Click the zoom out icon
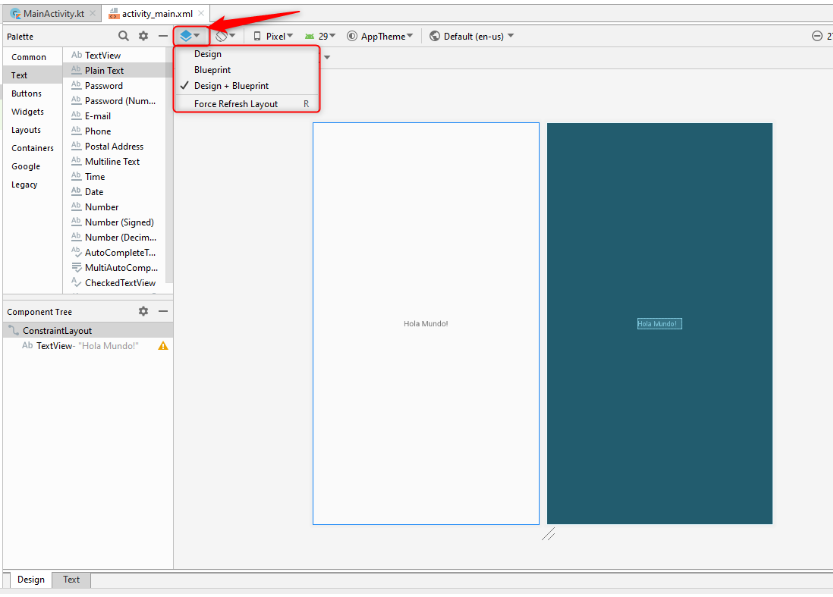Image resolution: width=833 pixels, height=597 pixels. (x=817, y=36)
